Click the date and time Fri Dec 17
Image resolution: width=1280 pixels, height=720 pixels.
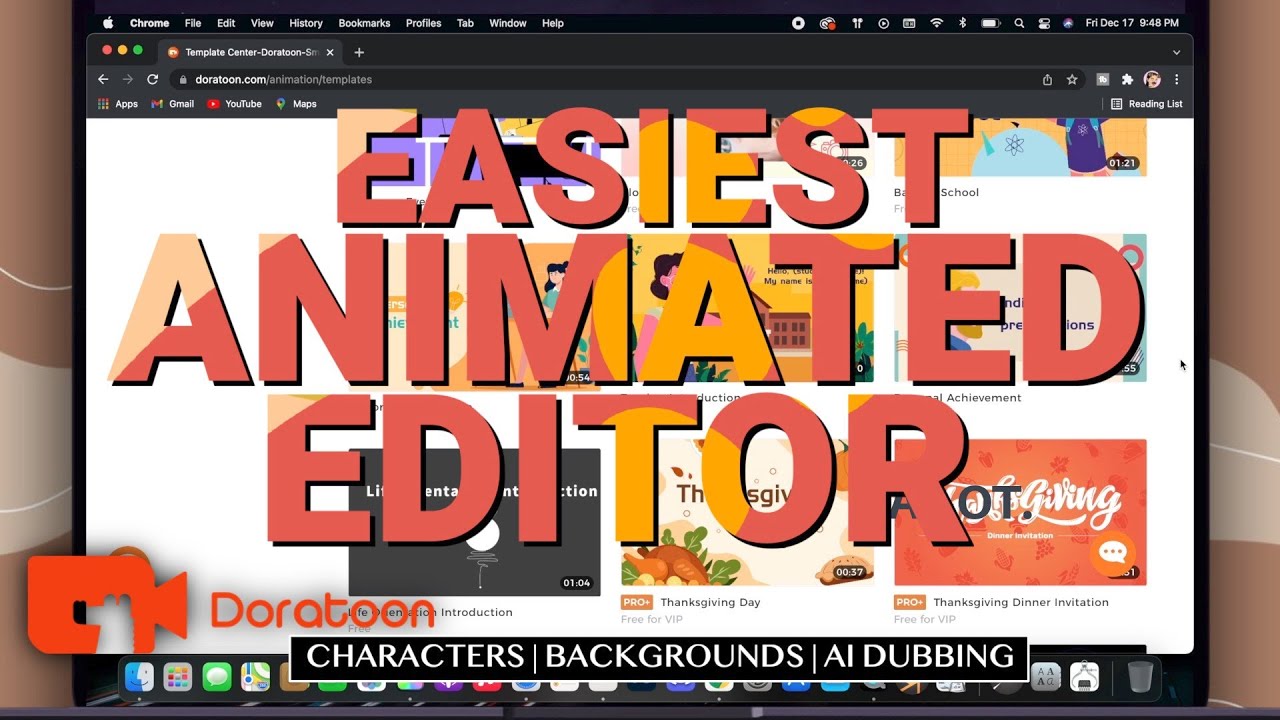(1131, 23)
